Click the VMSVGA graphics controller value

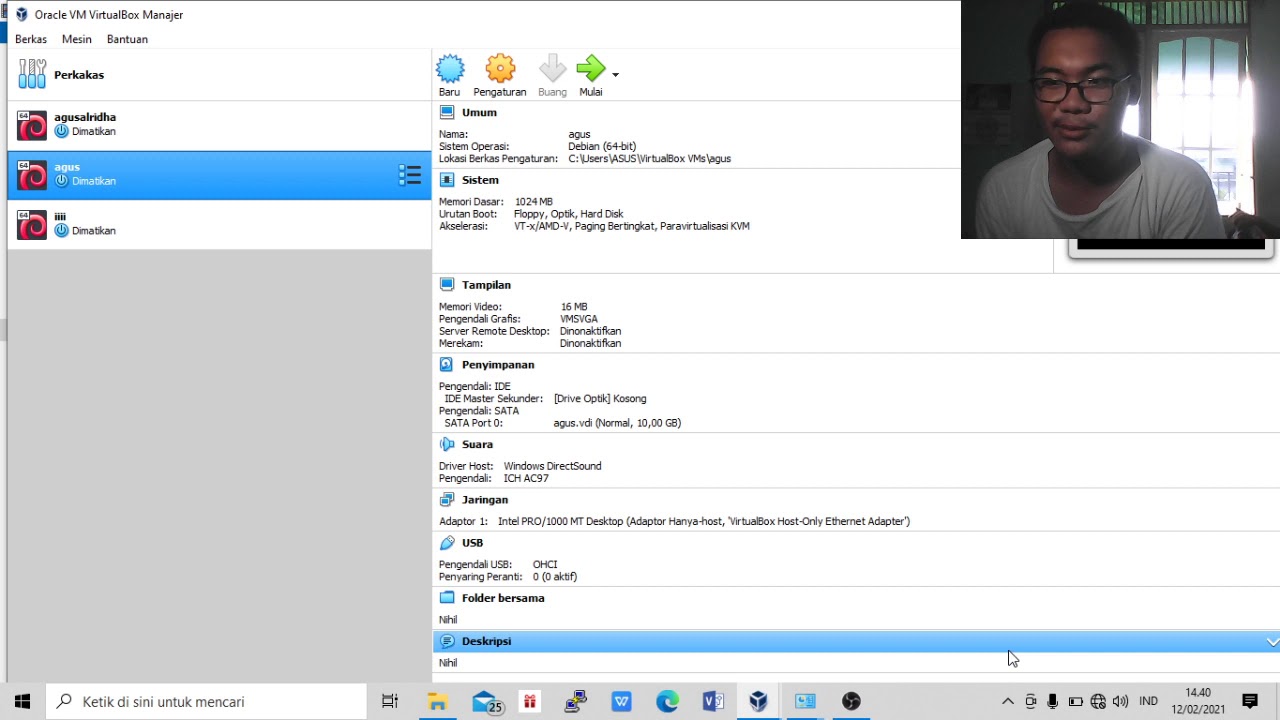coord(578,319)
